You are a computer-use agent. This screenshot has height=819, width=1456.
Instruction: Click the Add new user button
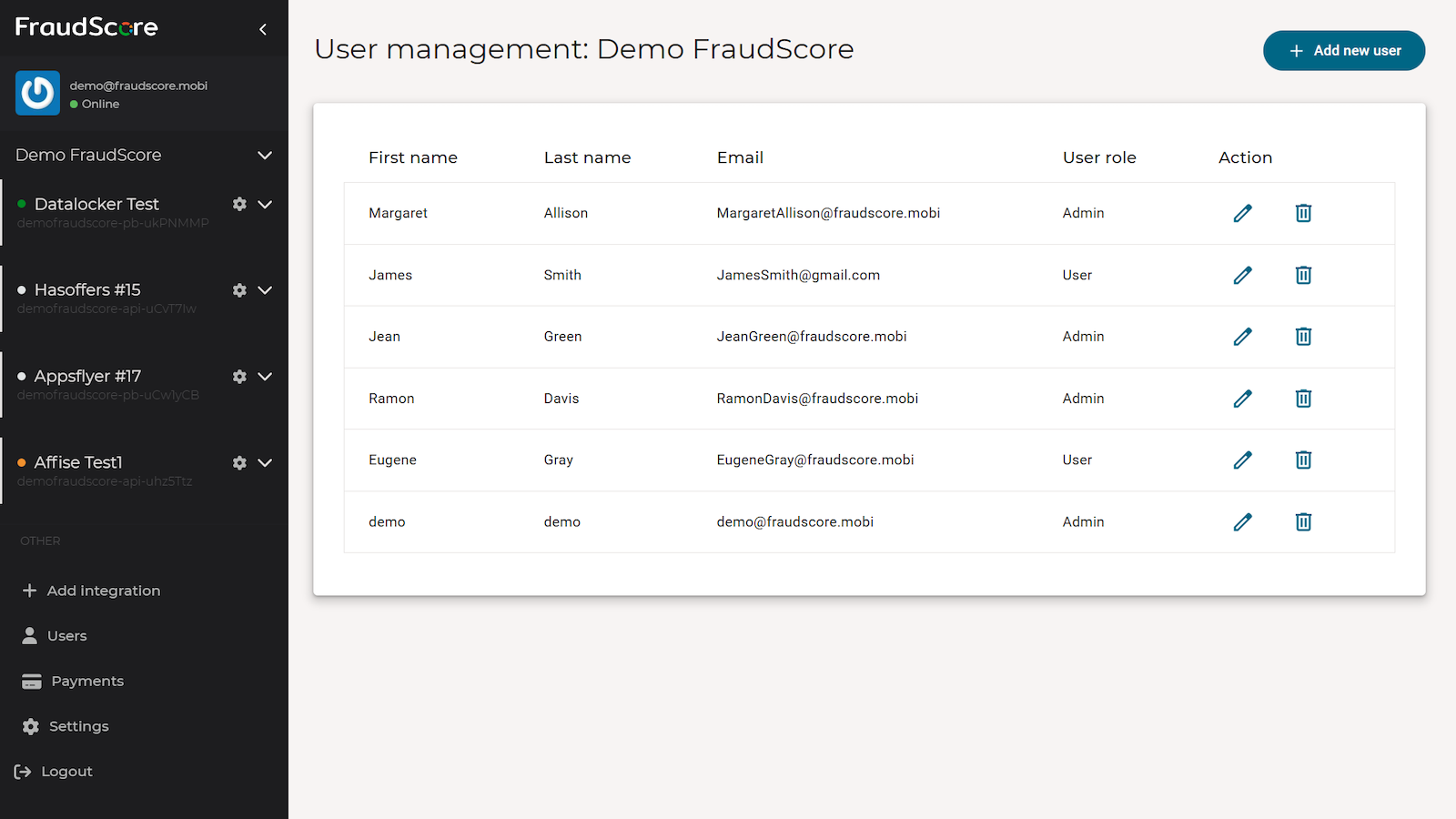point(1344,51)
